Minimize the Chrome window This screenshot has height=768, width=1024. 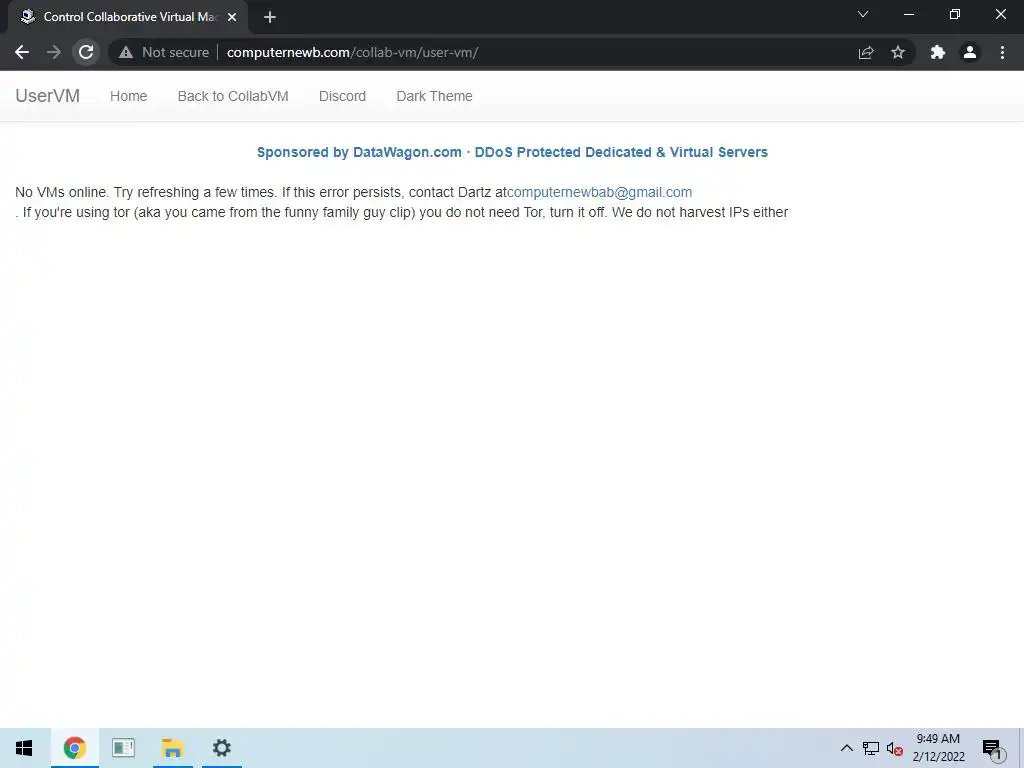[908, 14]
